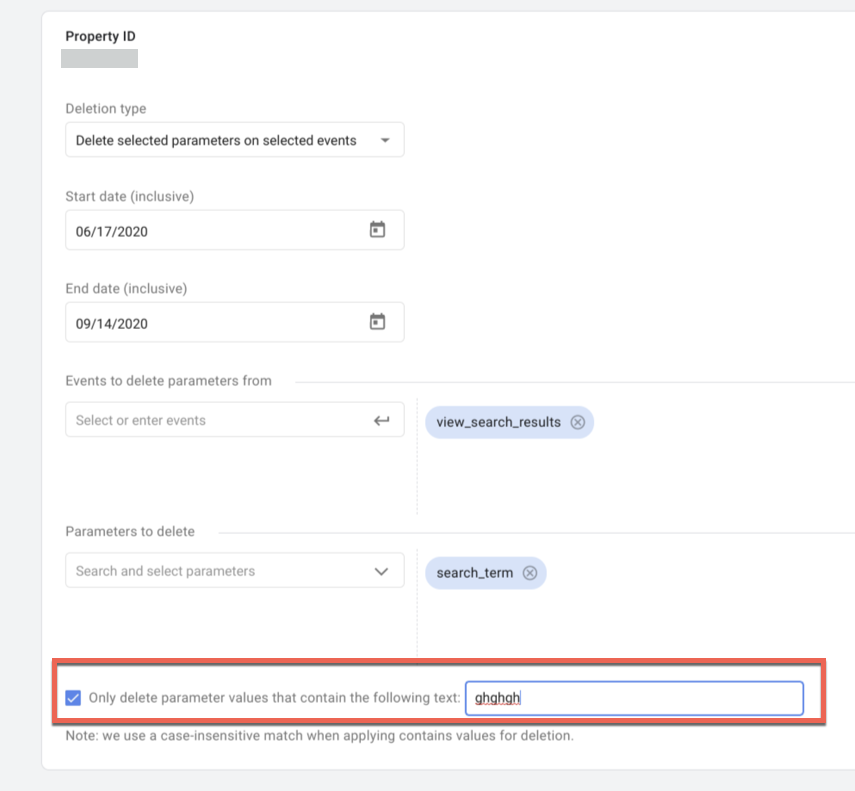The height and width of the screenshot is (791, 855).
Task: Click into the Search and select parameters field
Action: (210, 572)
